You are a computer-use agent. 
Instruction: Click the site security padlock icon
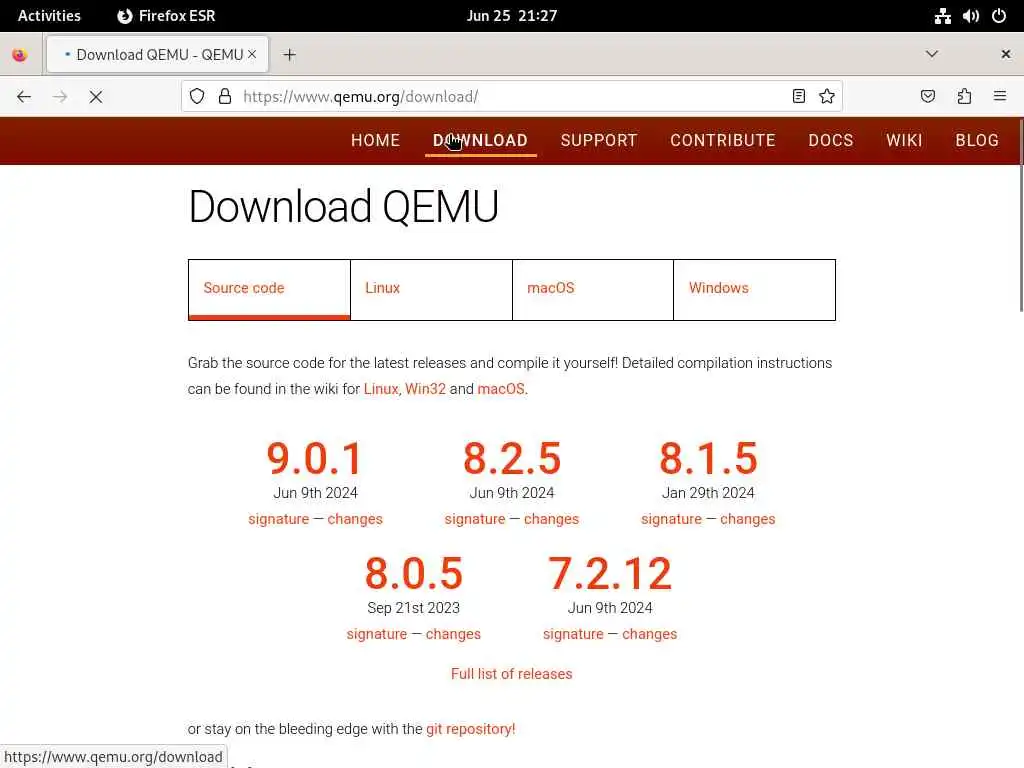225,97
